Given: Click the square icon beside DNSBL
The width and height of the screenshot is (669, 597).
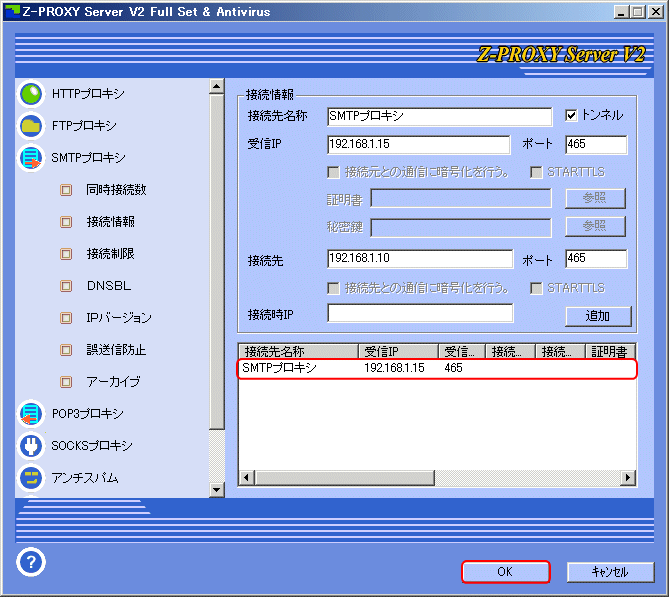Looking at the screenshot, I should 66,286.
